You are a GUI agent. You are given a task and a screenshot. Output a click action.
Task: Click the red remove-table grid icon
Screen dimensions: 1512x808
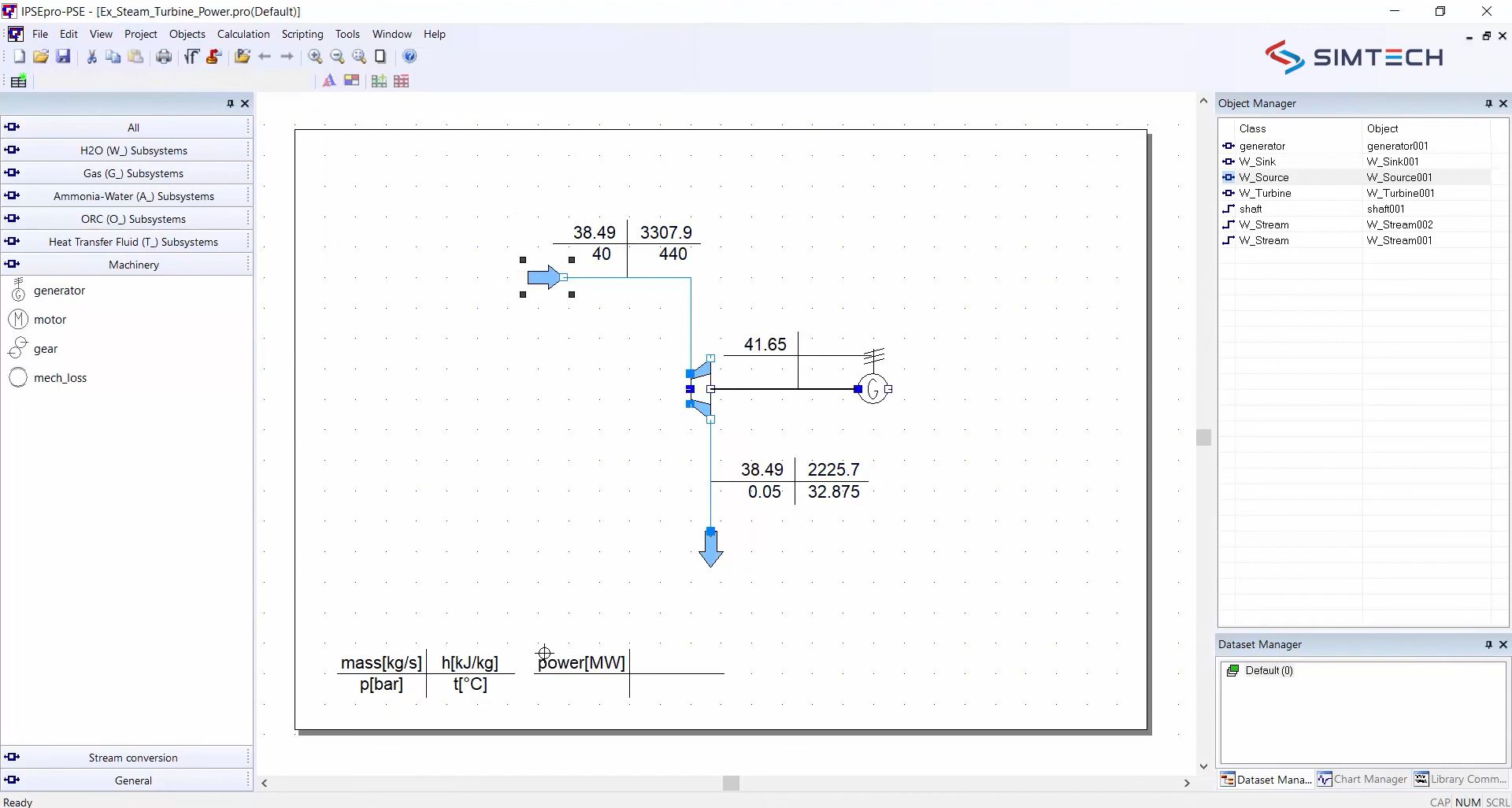point(401,81)
